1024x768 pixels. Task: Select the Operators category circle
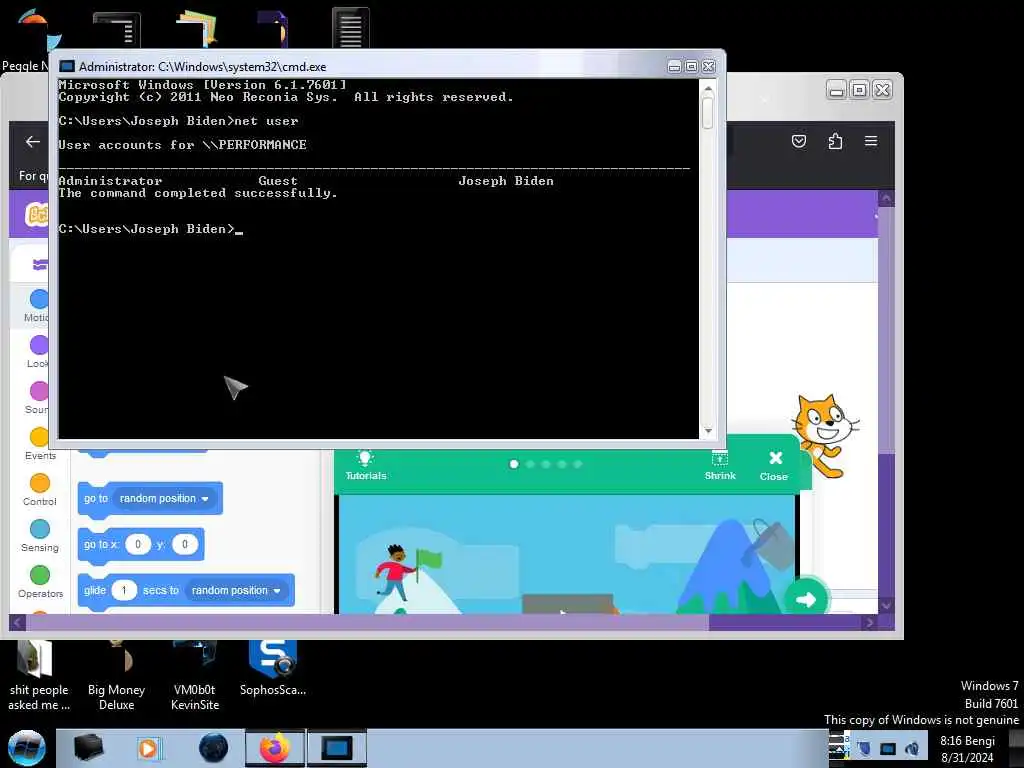click(x=39, y=575)
